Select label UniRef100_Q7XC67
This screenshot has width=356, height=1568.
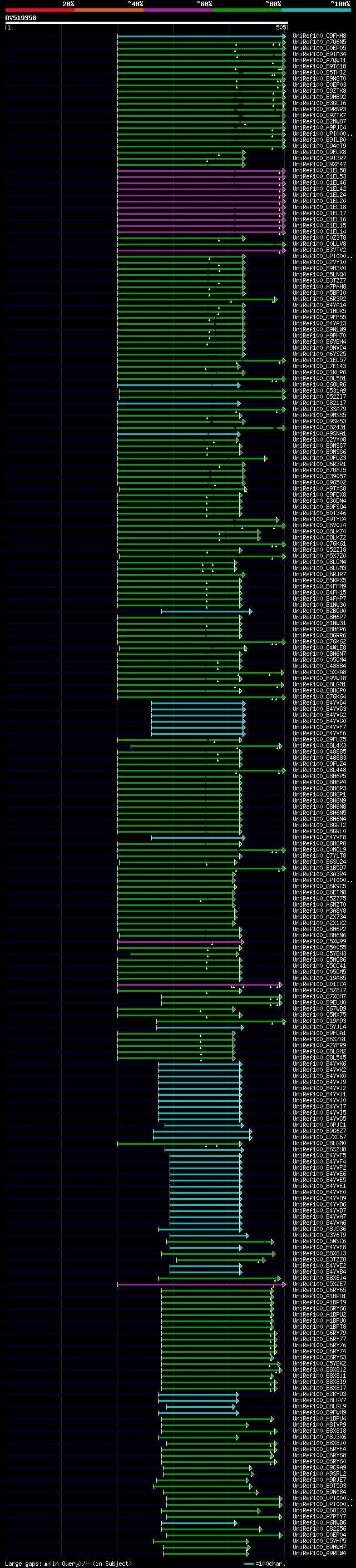(319, 1137)
